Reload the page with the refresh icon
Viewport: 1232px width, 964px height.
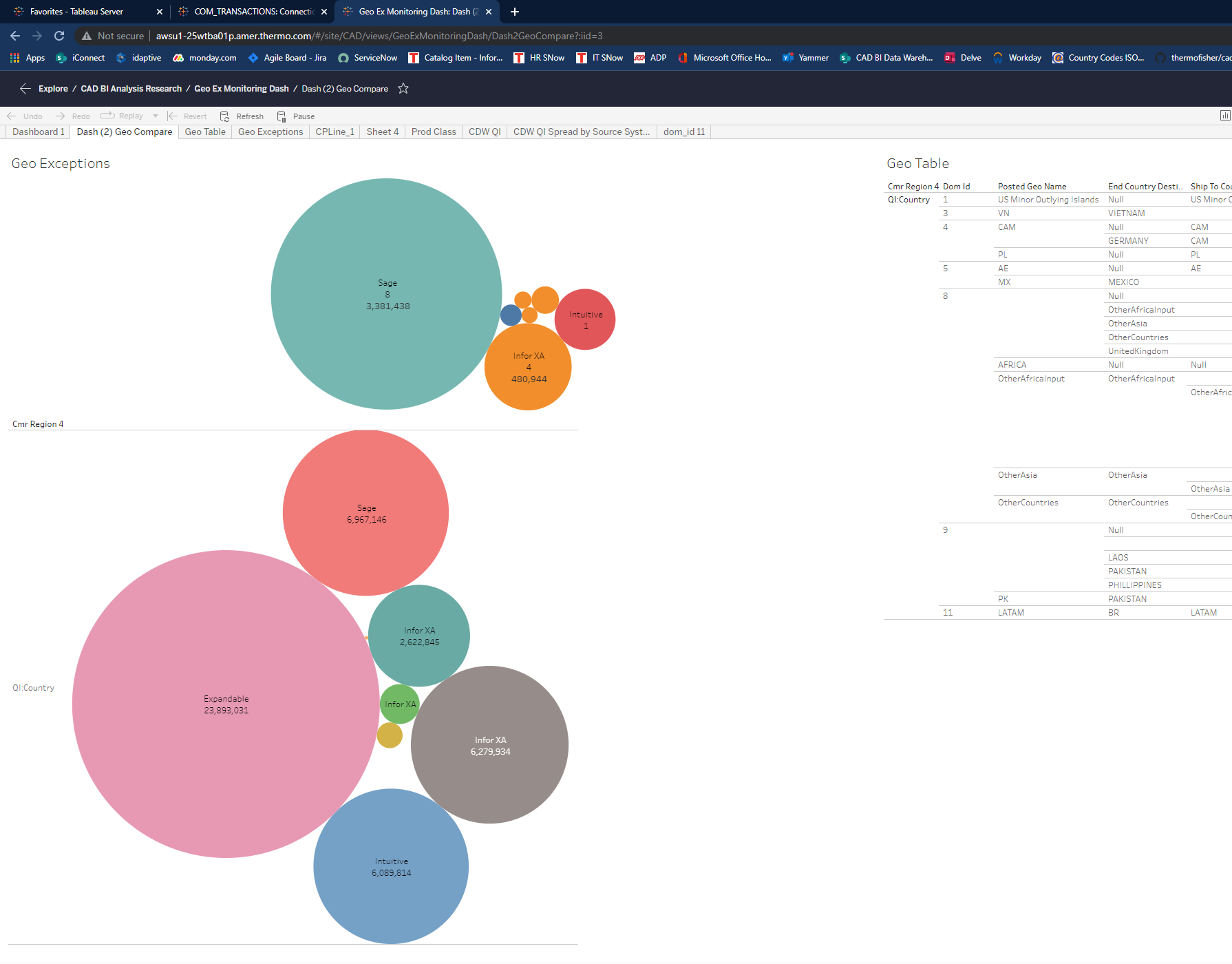click(x=59, y=36)
